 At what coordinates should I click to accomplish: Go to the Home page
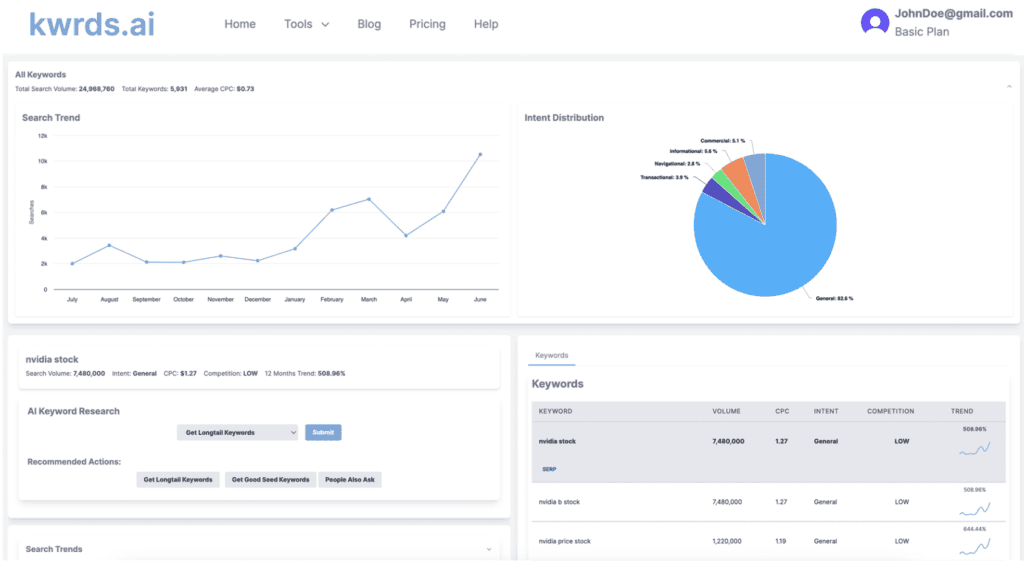pyautogui.click(x=240, y=24)
